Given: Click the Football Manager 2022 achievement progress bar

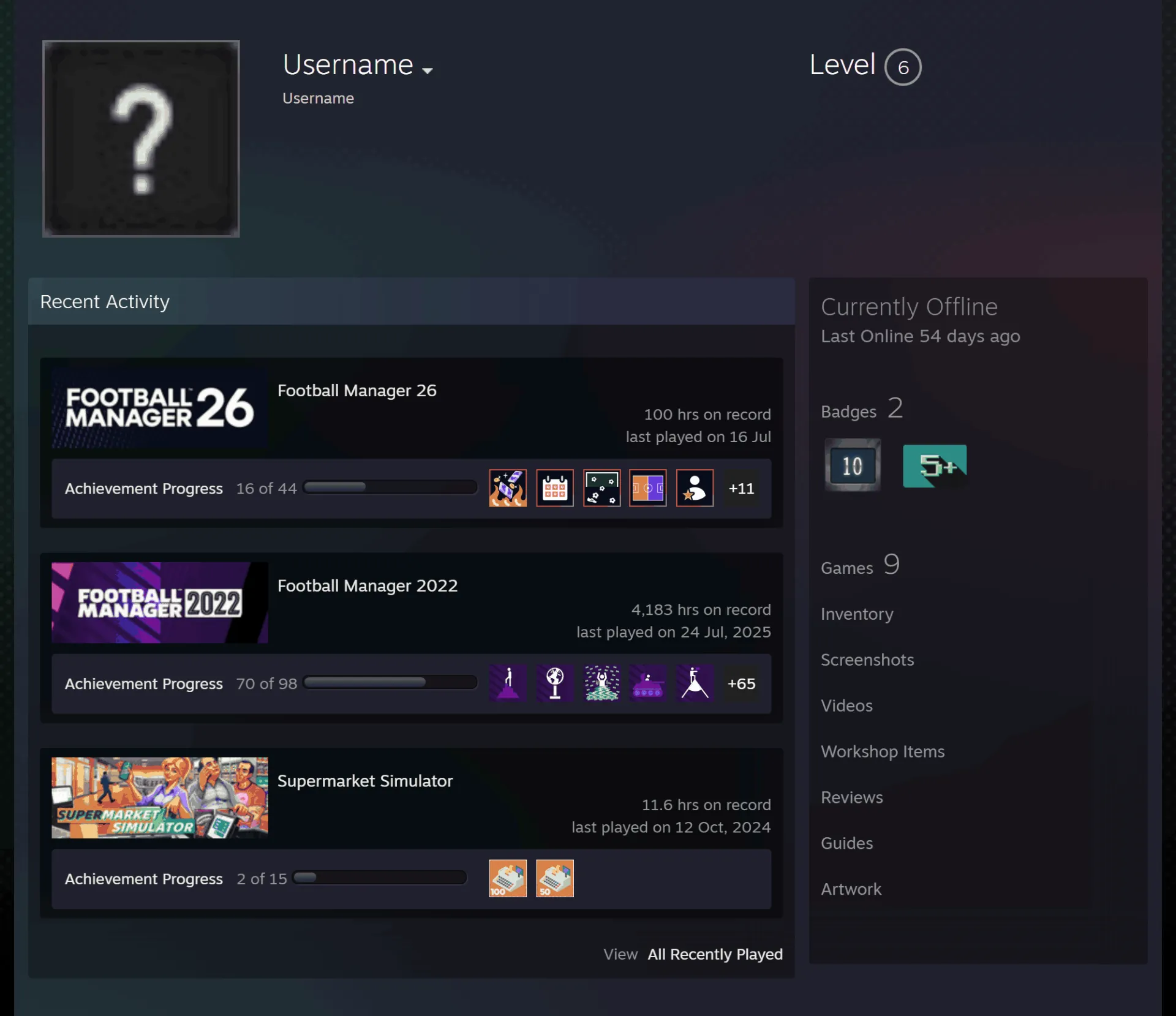Looking at the screenshot, I should 390,682.
